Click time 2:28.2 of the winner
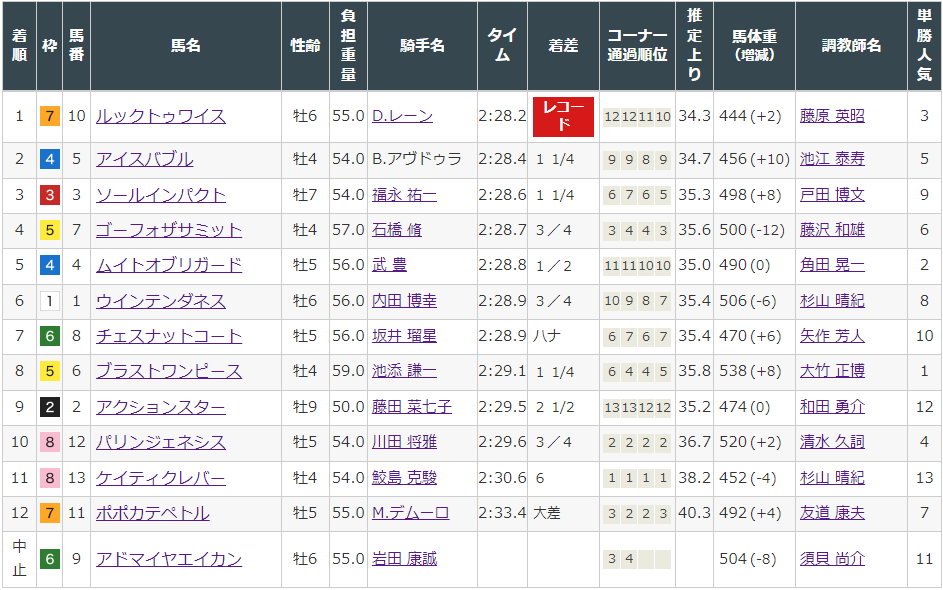943x590 pixels. pyautogui.click(x=502, y=116)
